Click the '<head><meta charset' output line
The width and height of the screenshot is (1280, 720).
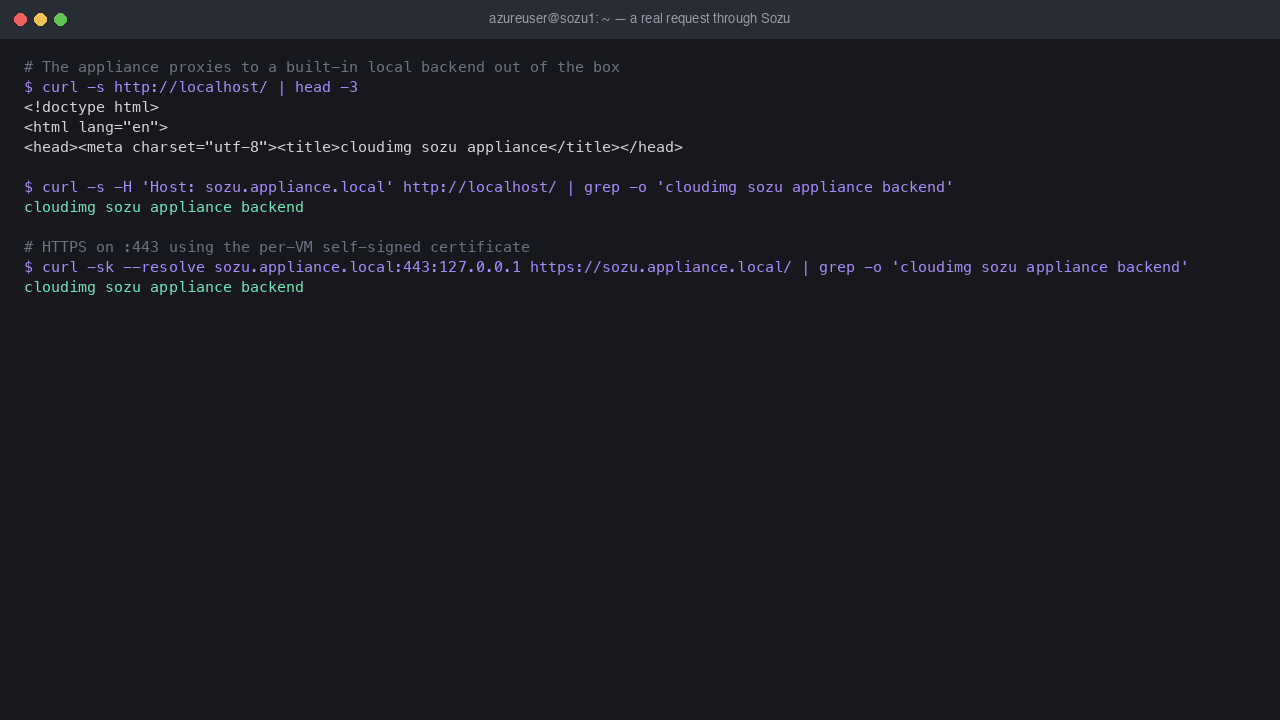tap(353, 147)
